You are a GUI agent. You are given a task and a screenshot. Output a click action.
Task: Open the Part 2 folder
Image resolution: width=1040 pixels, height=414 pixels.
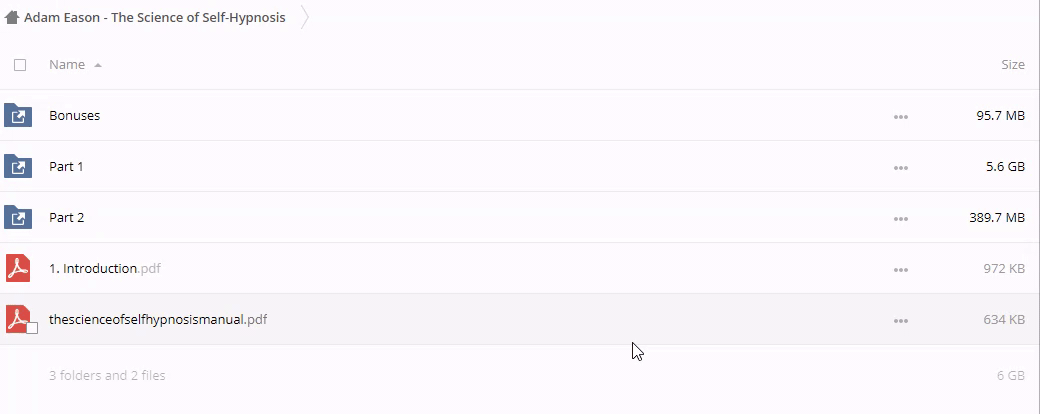click(66, 218)
